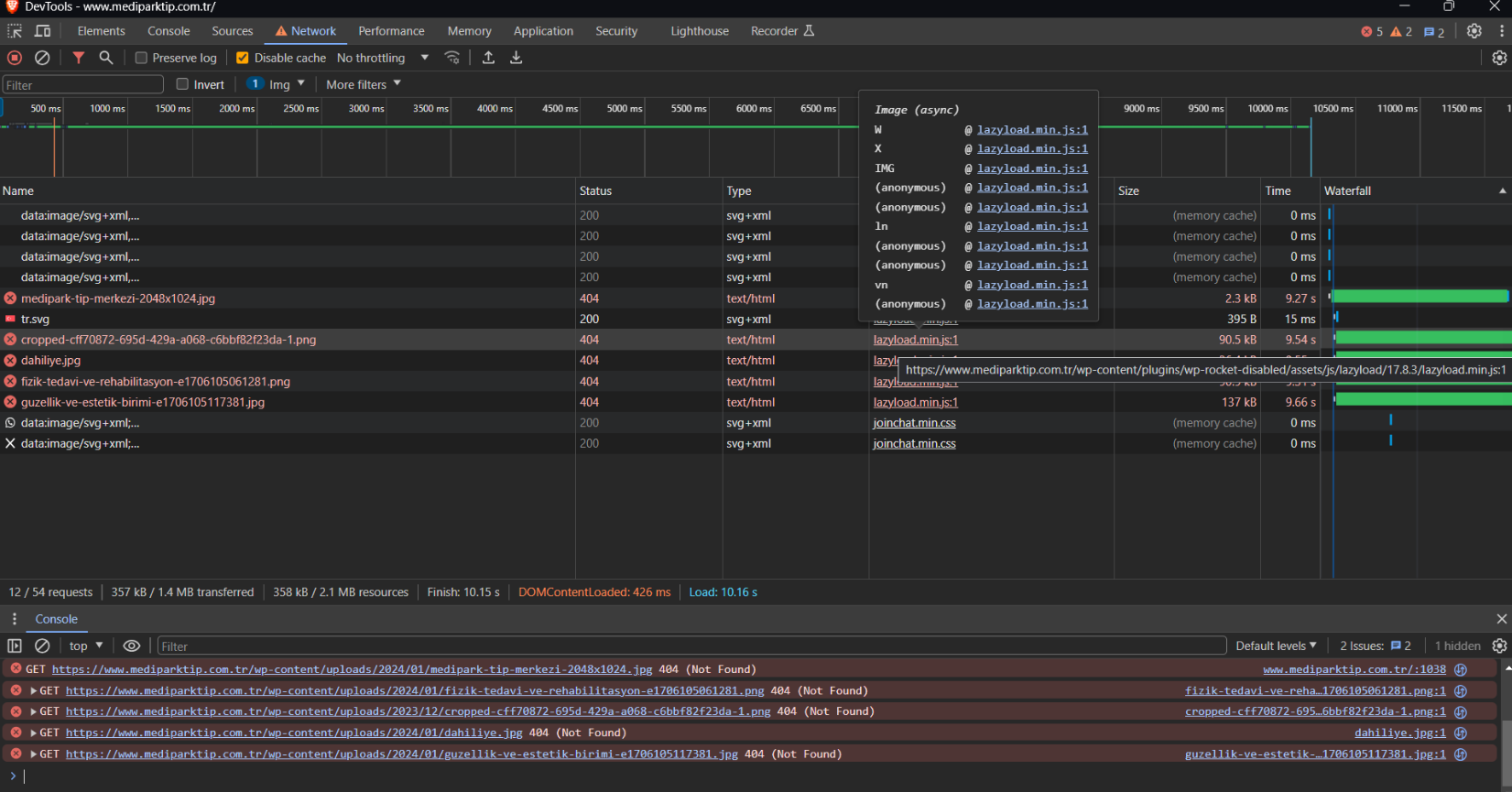Enable the Preserve log checkbox

[141, 58]
